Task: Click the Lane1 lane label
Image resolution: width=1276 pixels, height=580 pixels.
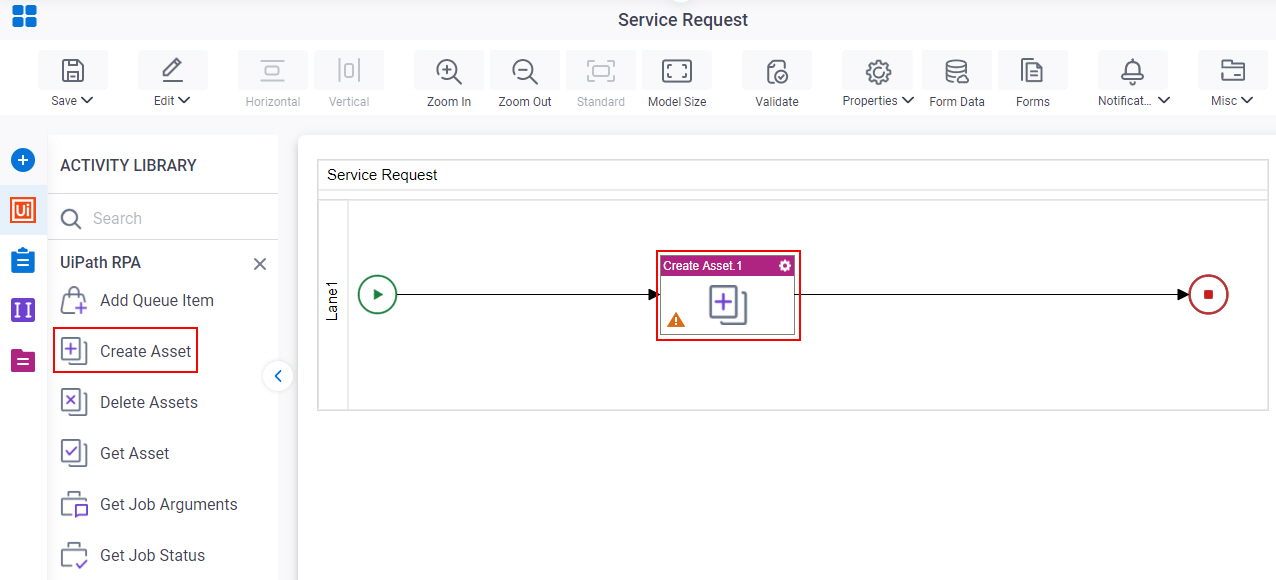Action: [333, 301]
